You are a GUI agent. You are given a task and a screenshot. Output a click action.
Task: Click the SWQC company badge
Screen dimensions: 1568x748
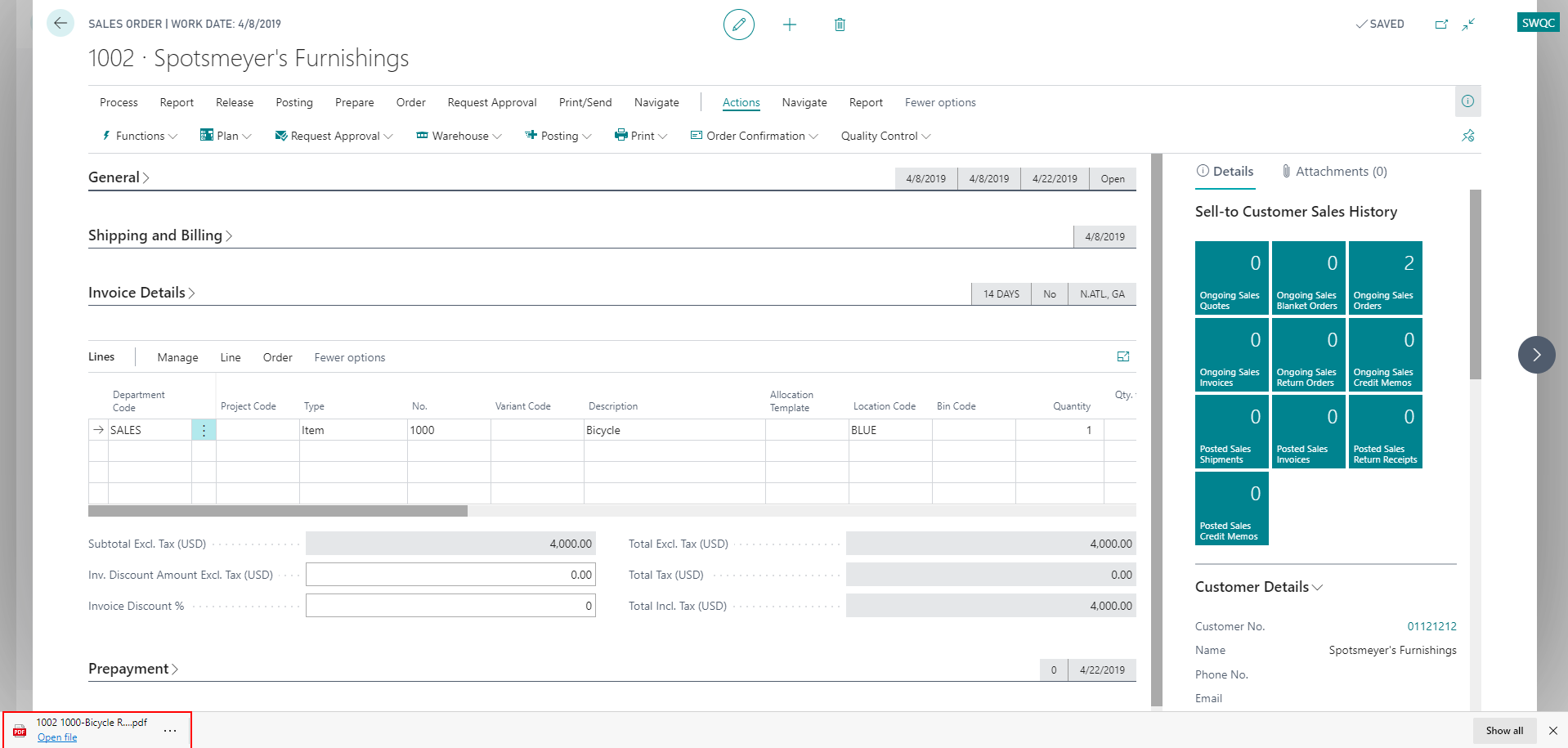(x=1538, y=23)
